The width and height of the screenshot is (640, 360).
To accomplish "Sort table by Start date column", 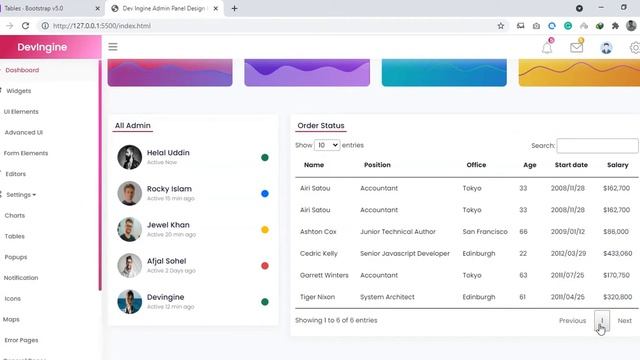I will [571, 165].
